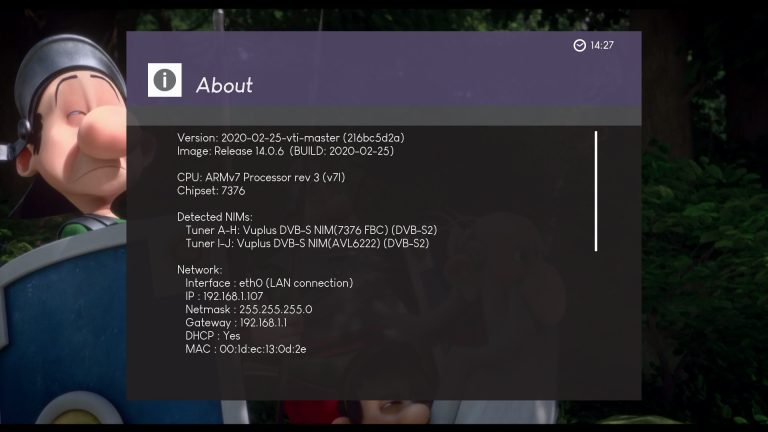Select the DHCP Yes line
The width and height of the screenshot is (768, 432).
click(213, 336)
